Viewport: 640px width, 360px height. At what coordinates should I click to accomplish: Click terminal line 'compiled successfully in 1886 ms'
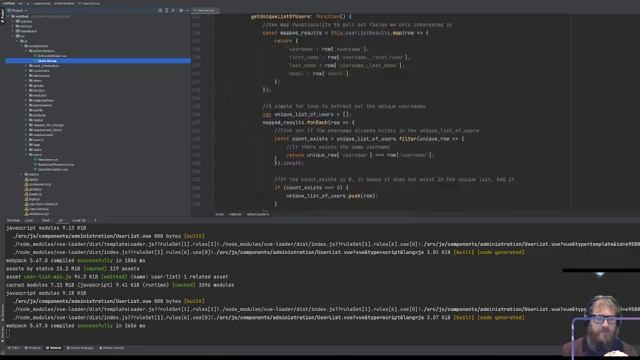(76, 260)
